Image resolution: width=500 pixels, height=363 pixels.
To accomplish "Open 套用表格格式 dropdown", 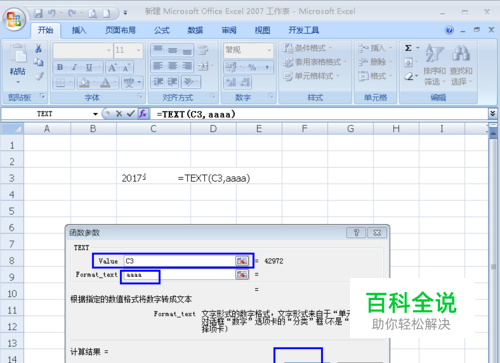I will (x=315, y=62).
